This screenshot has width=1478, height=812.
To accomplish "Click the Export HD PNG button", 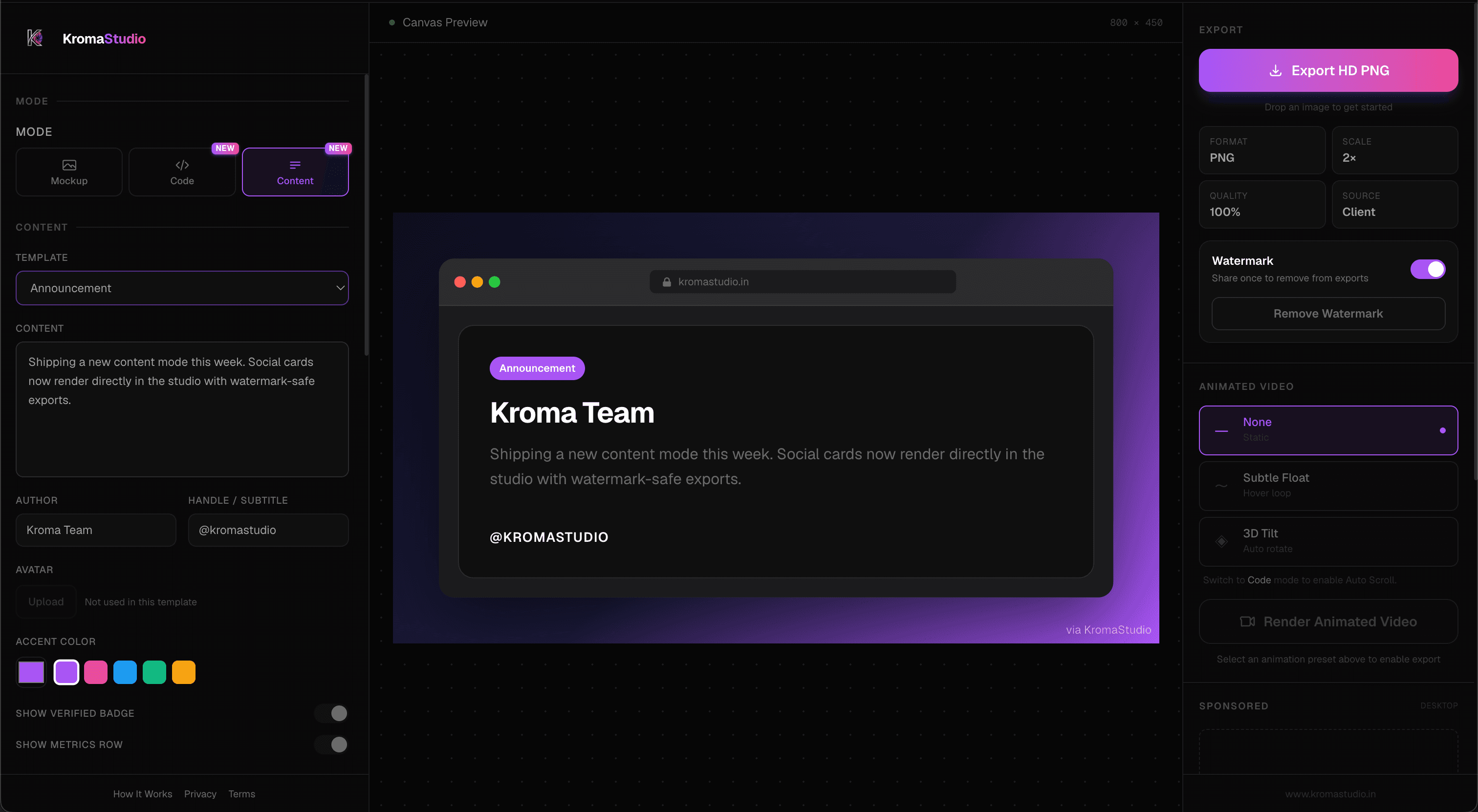I will pos(1327,70).
